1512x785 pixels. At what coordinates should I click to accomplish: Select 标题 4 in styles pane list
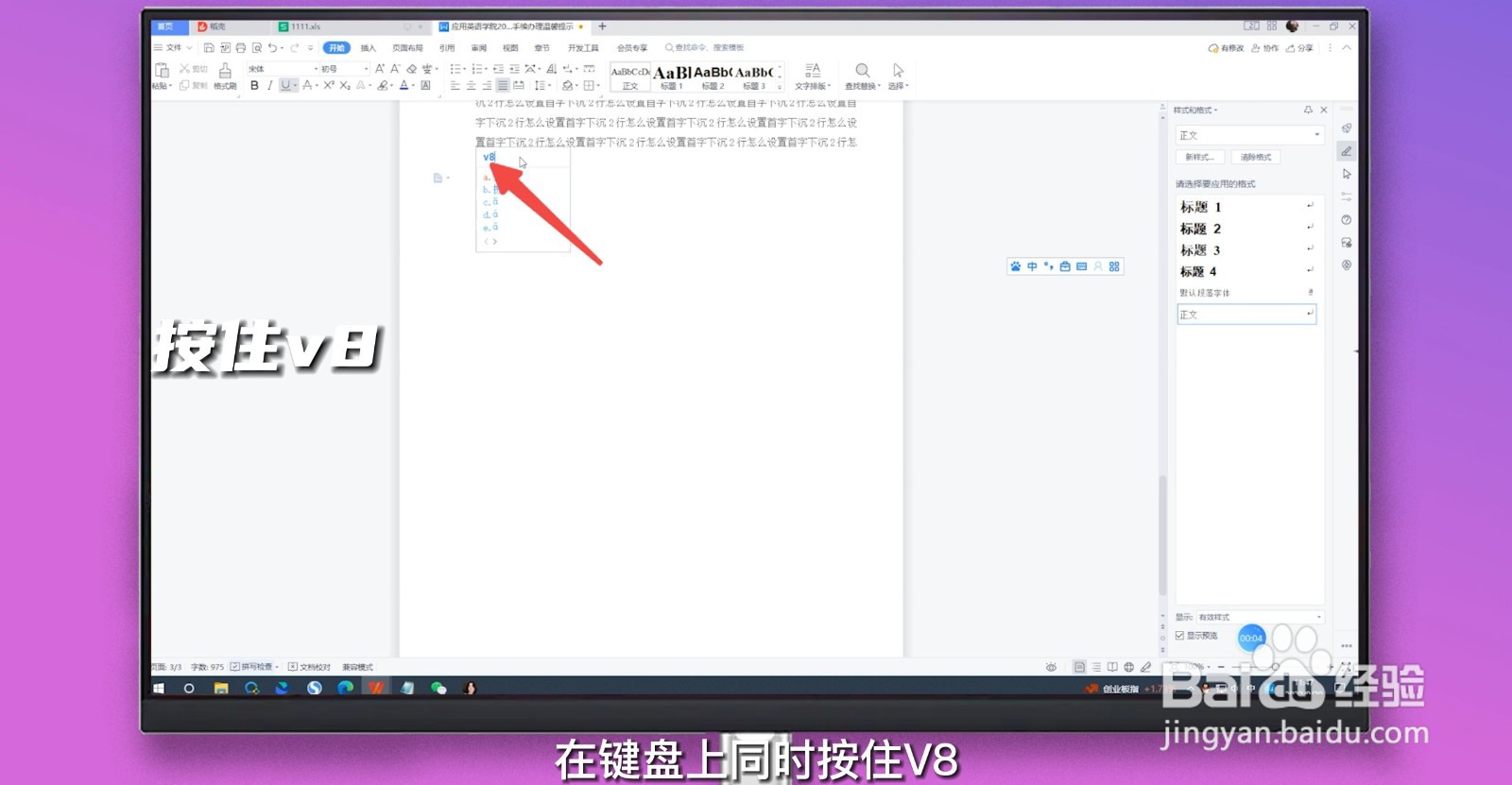tap(1246, 271)
